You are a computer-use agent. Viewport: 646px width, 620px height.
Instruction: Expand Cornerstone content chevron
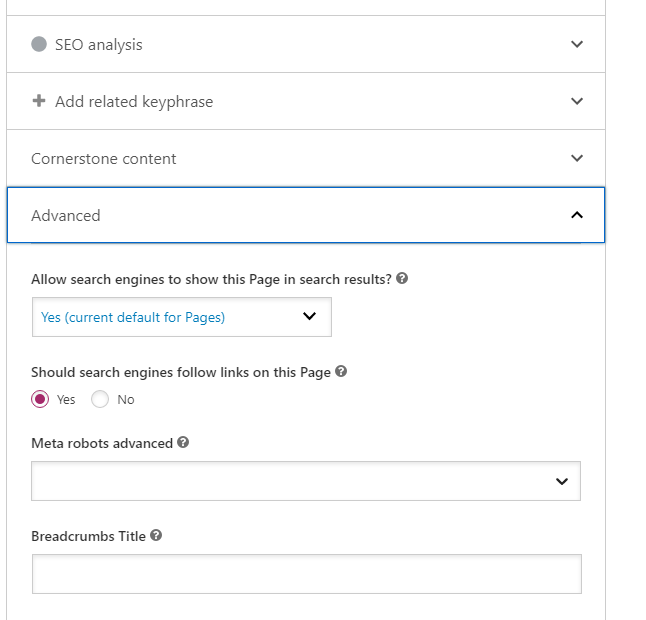[577, 158]
